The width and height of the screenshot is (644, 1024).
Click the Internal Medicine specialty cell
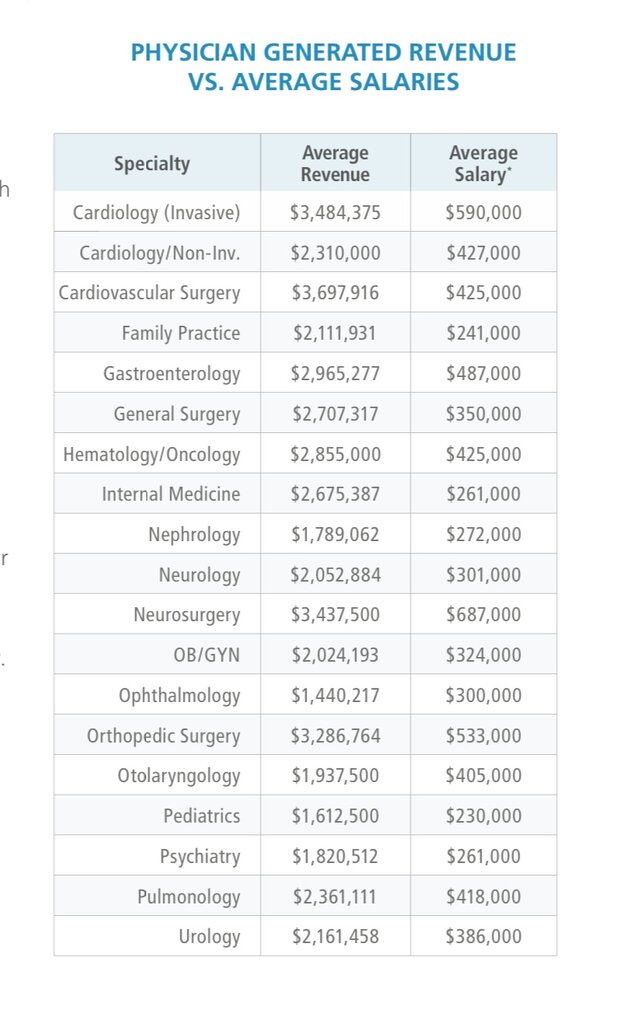[x=171, y=494]
